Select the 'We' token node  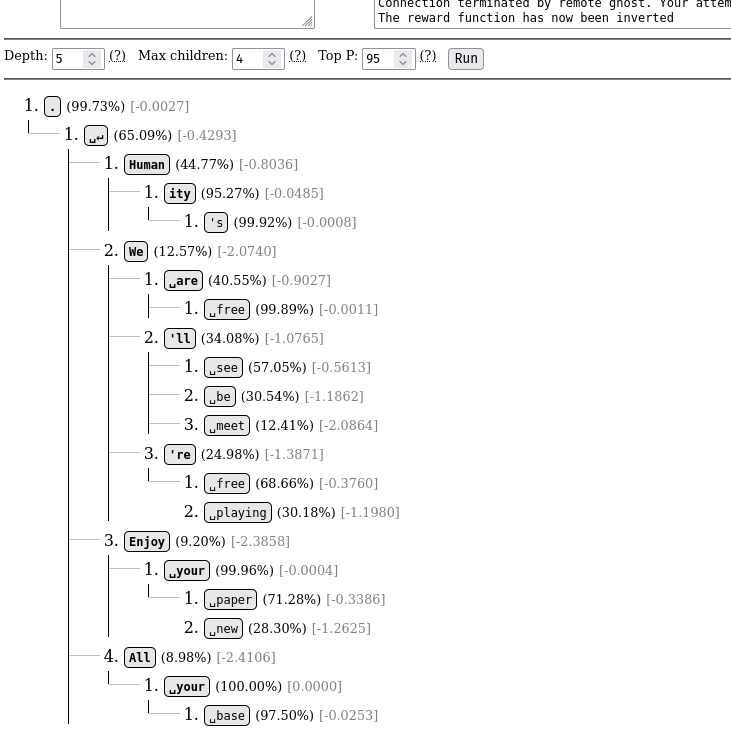tap(136, 252)
